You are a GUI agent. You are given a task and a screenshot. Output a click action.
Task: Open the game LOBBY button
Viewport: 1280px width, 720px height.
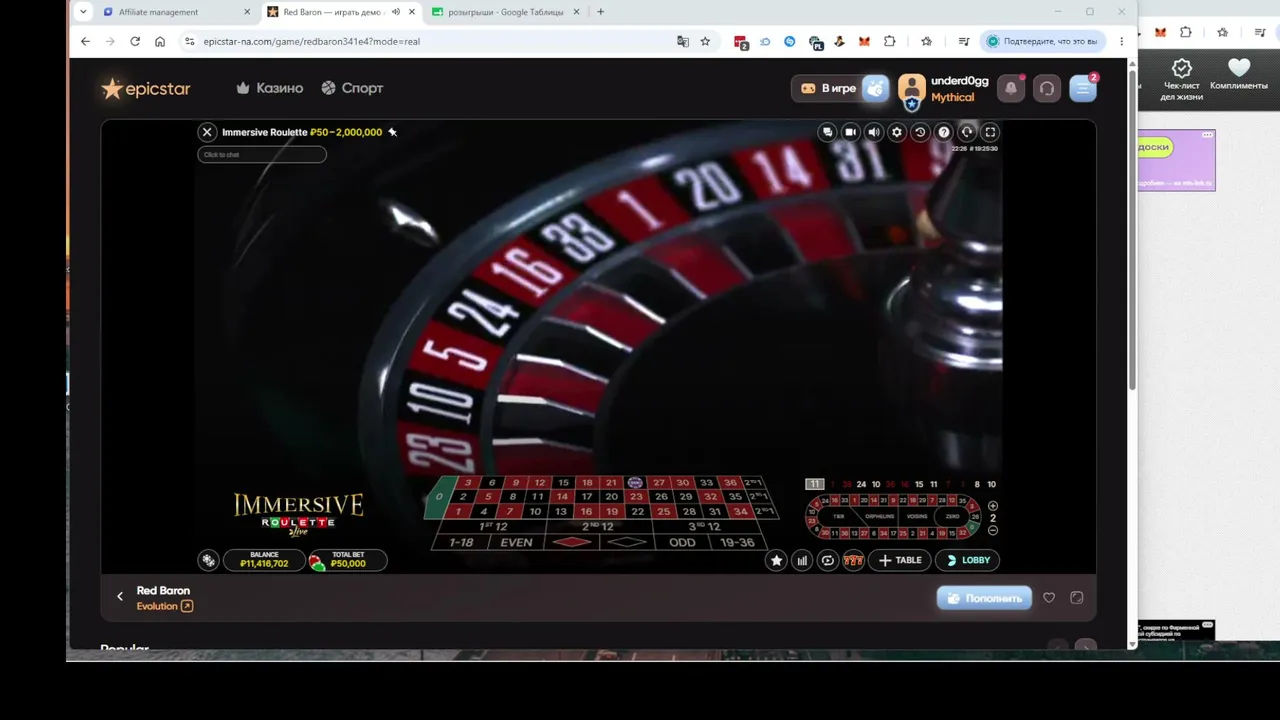(x=968, y=561)
